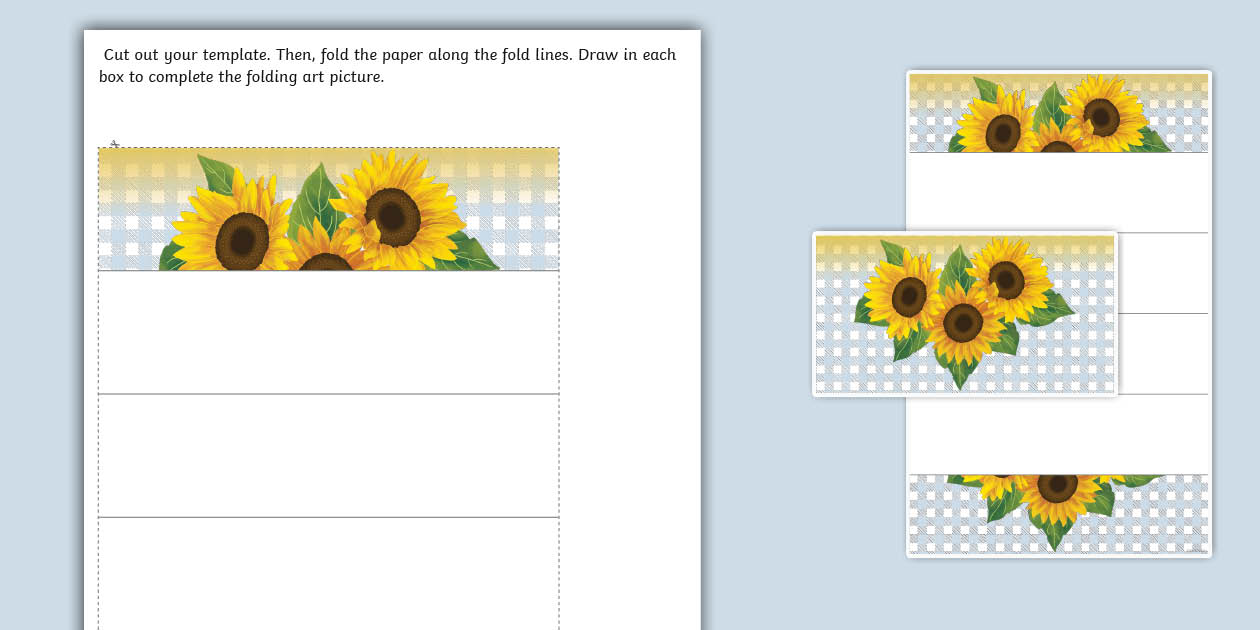Click the center sunflower on the folded card
The height and width of the screenshot is (630, 1260).
point(963,322)
